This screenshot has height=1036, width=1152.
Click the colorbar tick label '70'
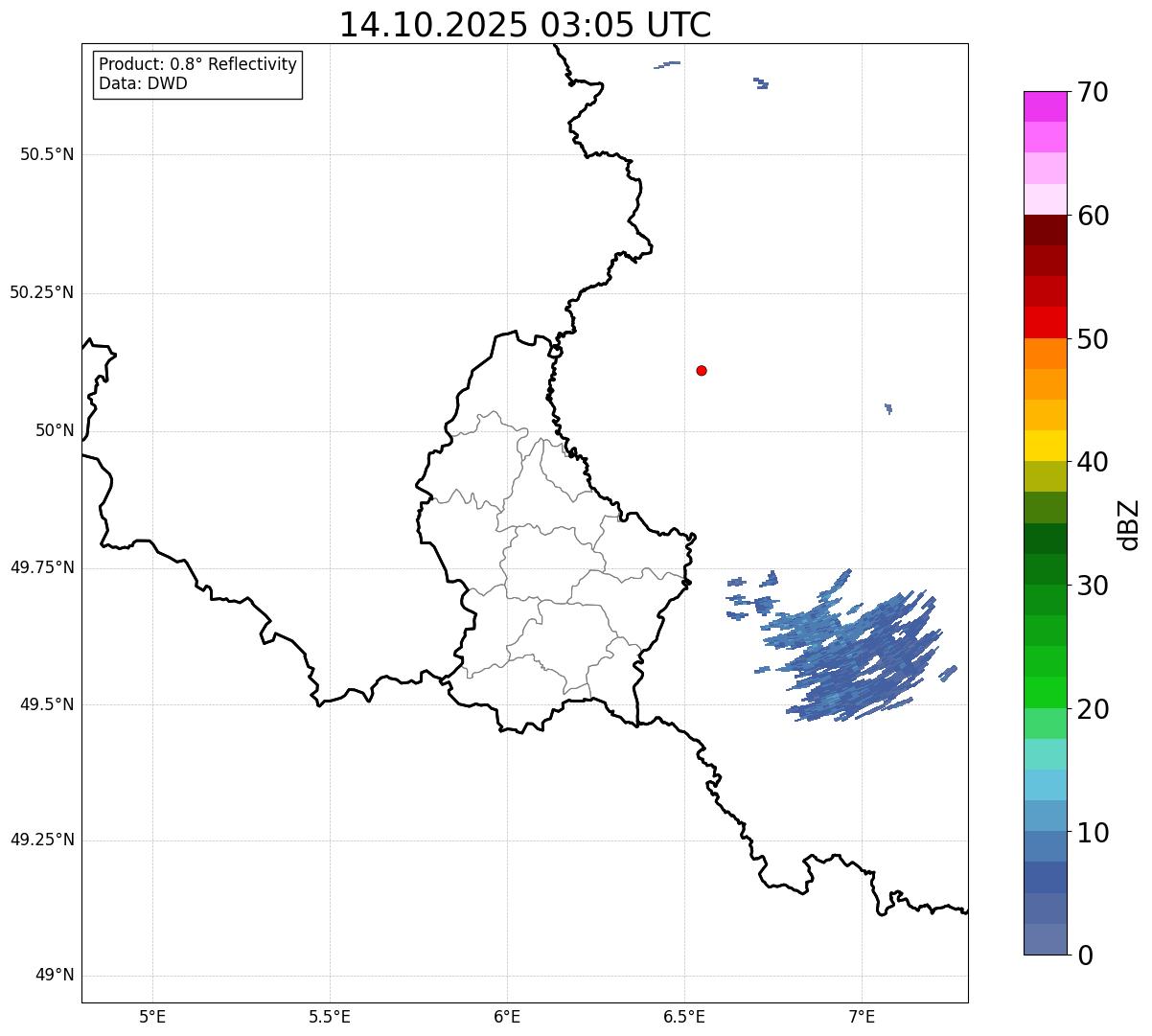coord(1092,92)
